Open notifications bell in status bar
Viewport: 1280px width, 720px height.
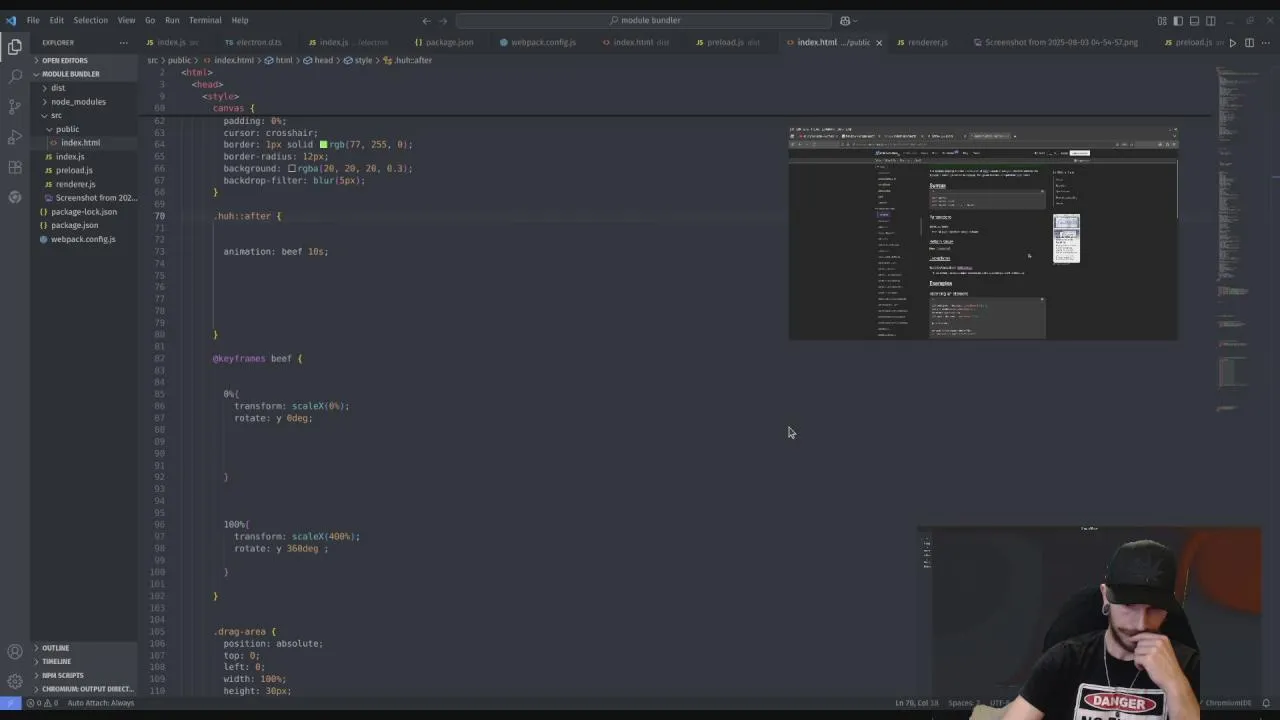coord(1266,703)
